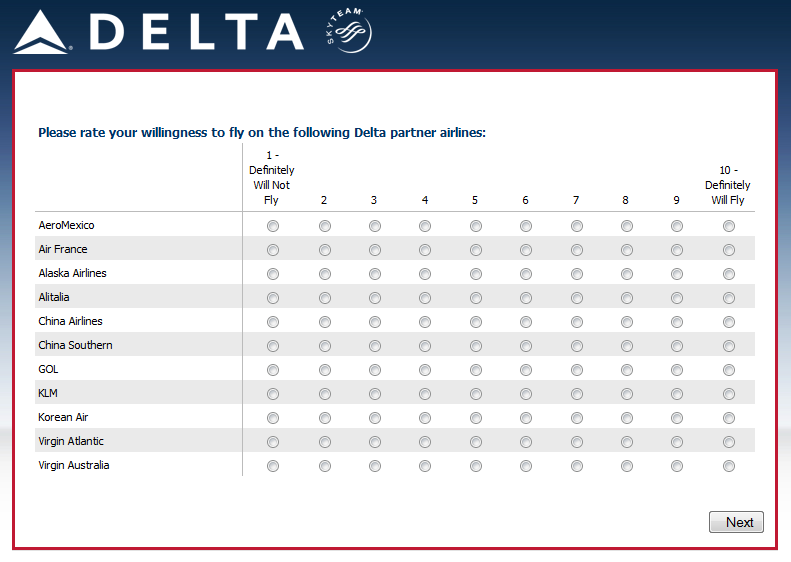Rate China Airlines a 3
The image size is (791, 562).
(x=374, y=322)
